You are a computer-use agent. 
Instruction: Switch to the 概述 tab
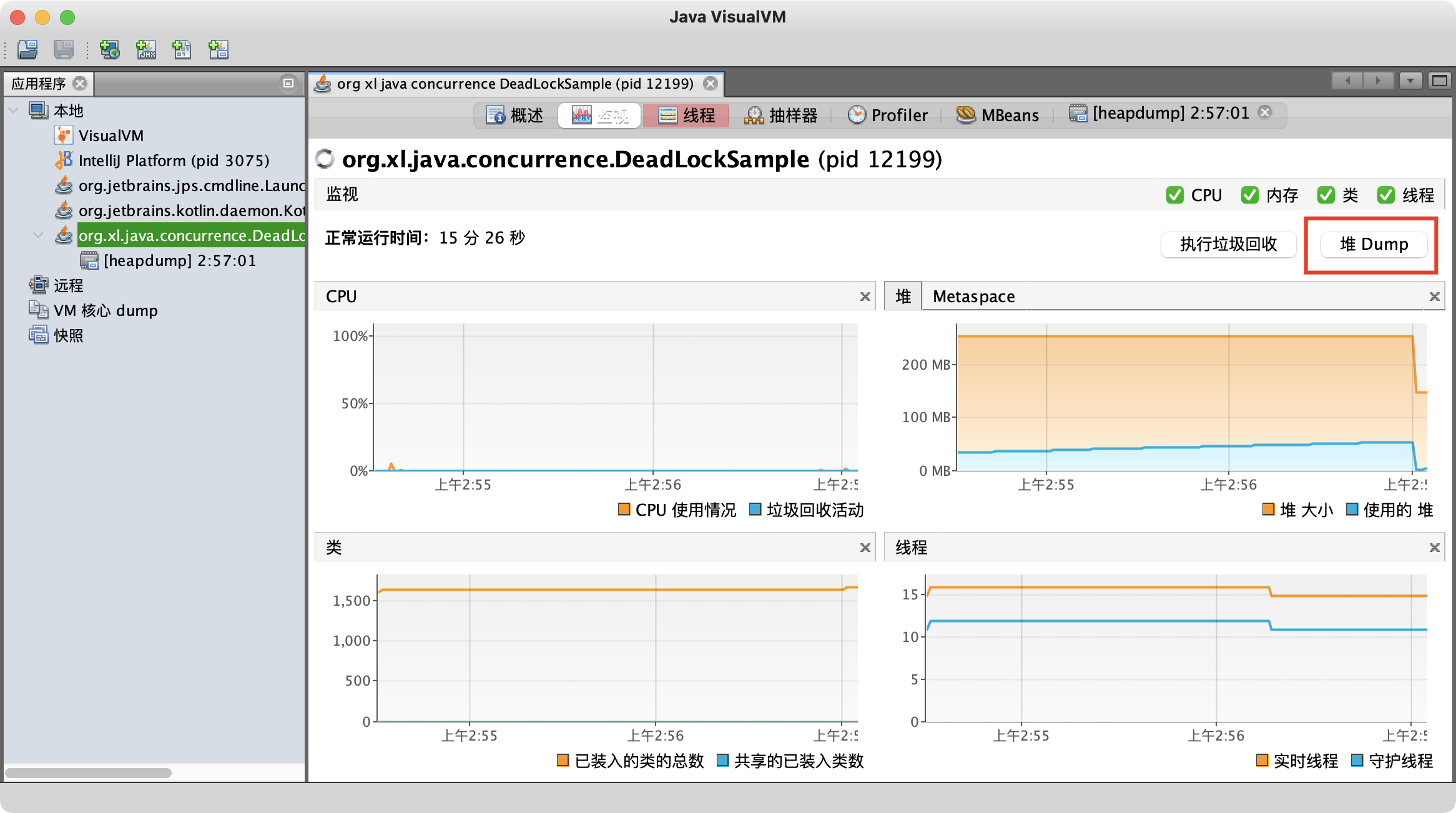tap(515, 115)
